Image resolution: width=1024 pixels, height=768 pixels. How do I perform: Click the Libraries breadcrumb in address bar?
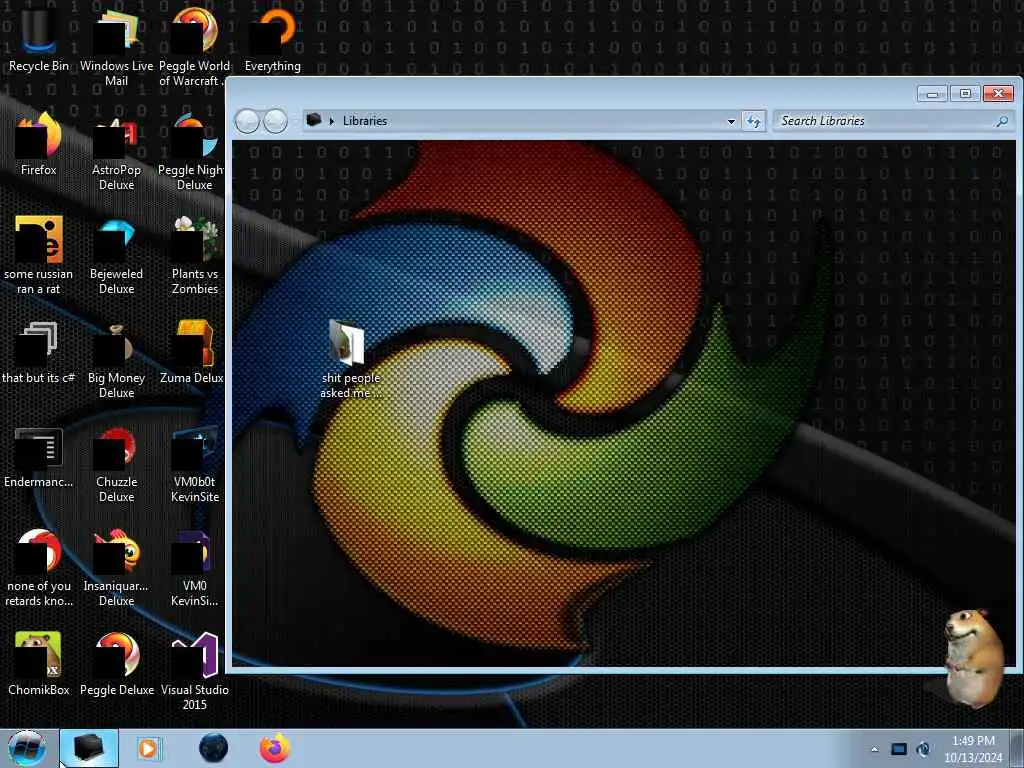364,121
